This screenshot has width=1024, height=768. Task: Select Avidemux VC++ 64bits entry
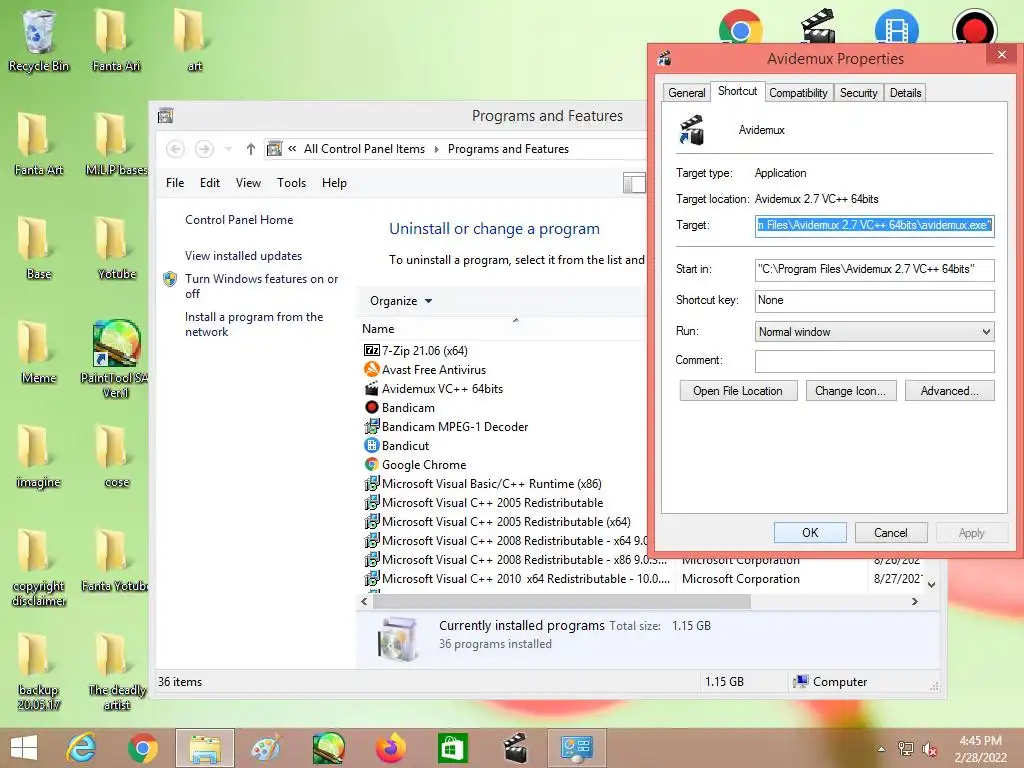click(433, 389)
